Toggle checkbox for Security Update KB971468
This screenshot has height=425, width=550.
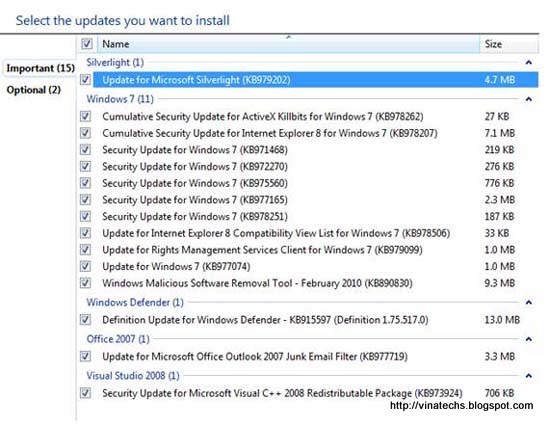[x=86, y=150]
